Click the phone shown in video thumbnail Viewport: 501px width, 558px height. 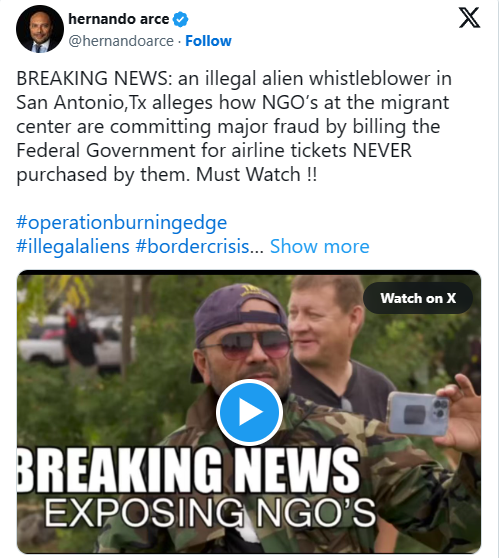[418, 413]
